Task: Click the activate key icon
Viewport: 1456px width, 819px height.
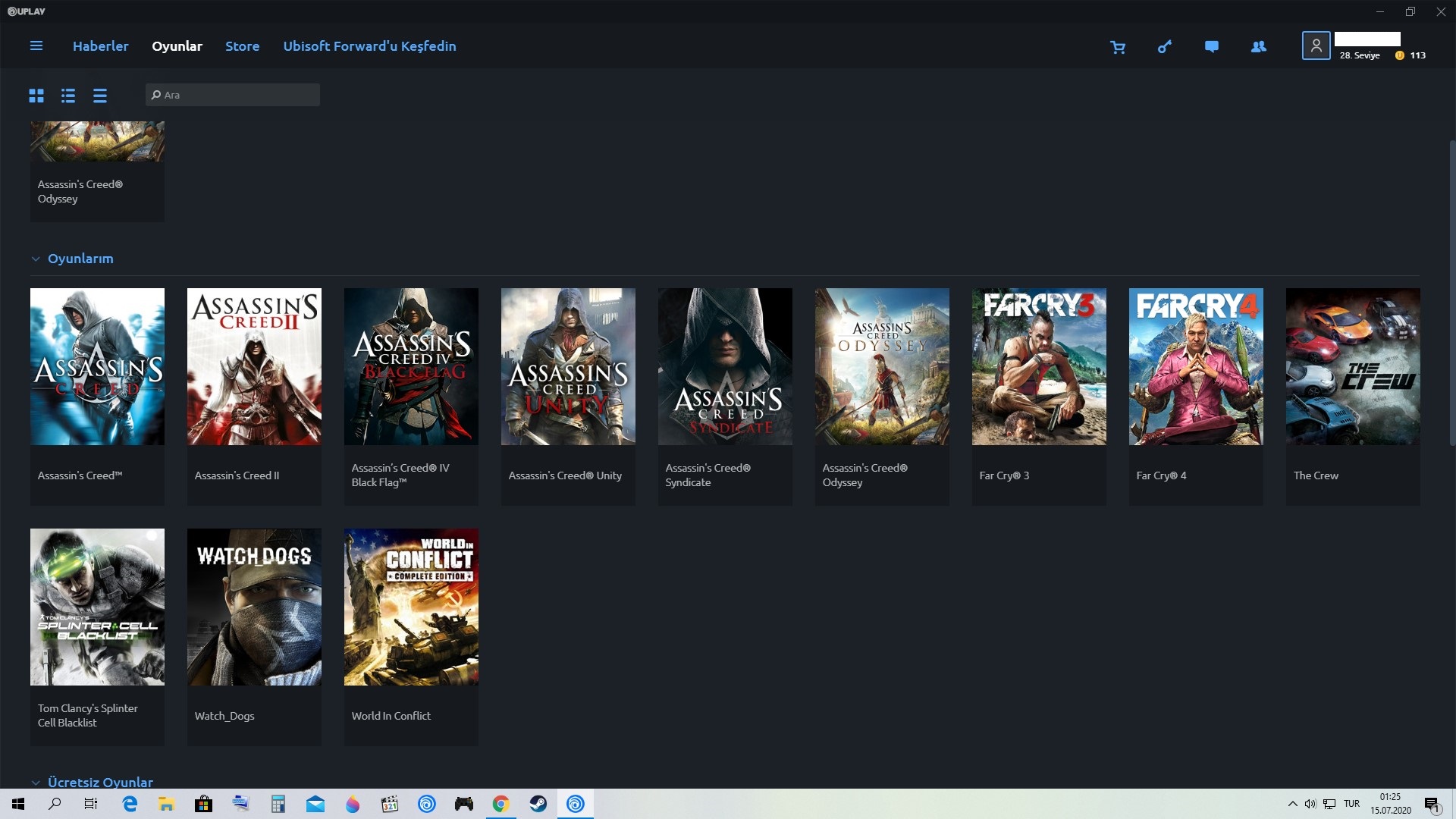Action: point(1165,47)
